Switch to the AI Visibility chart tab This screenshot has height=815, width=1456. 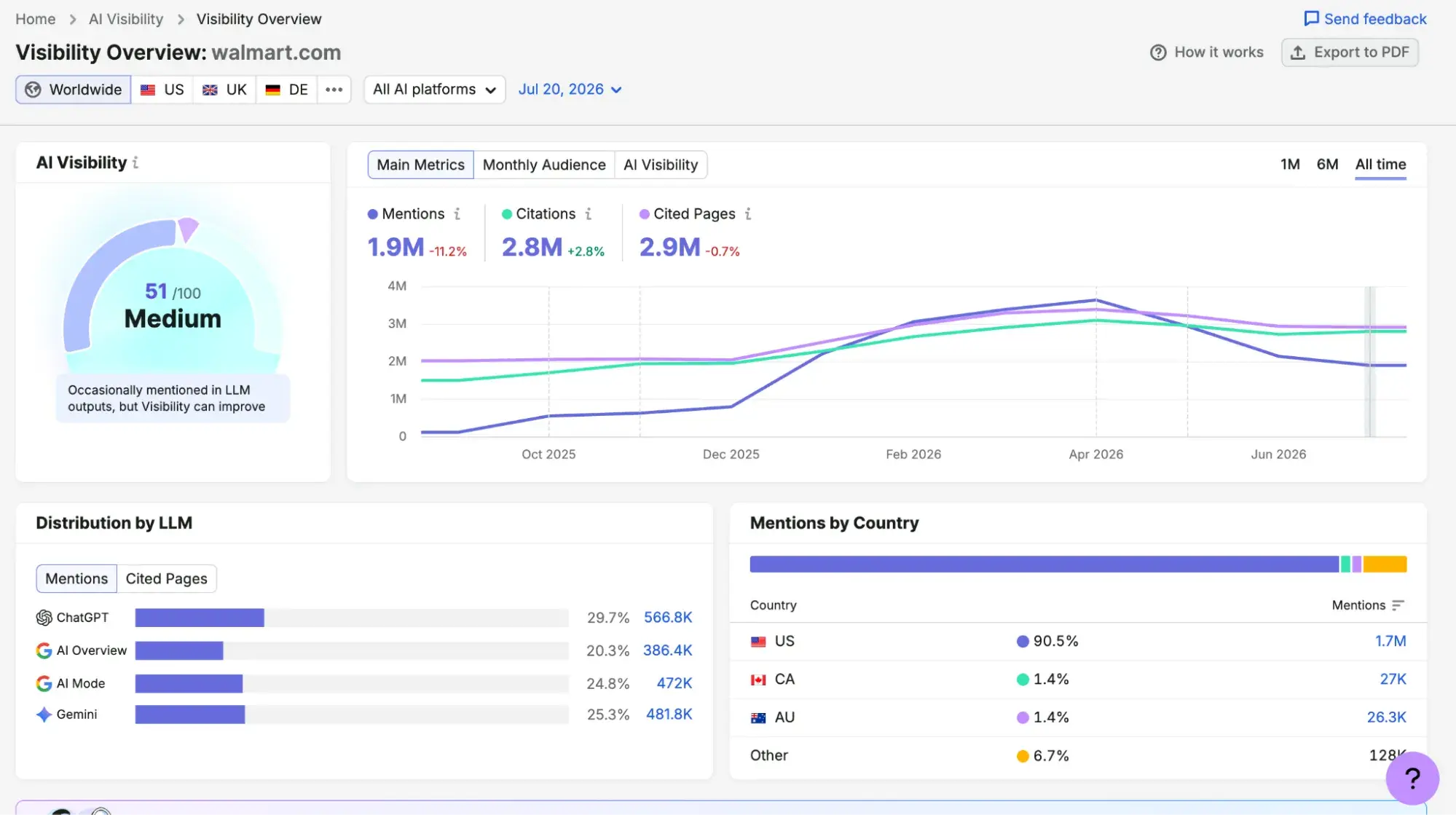661,165
